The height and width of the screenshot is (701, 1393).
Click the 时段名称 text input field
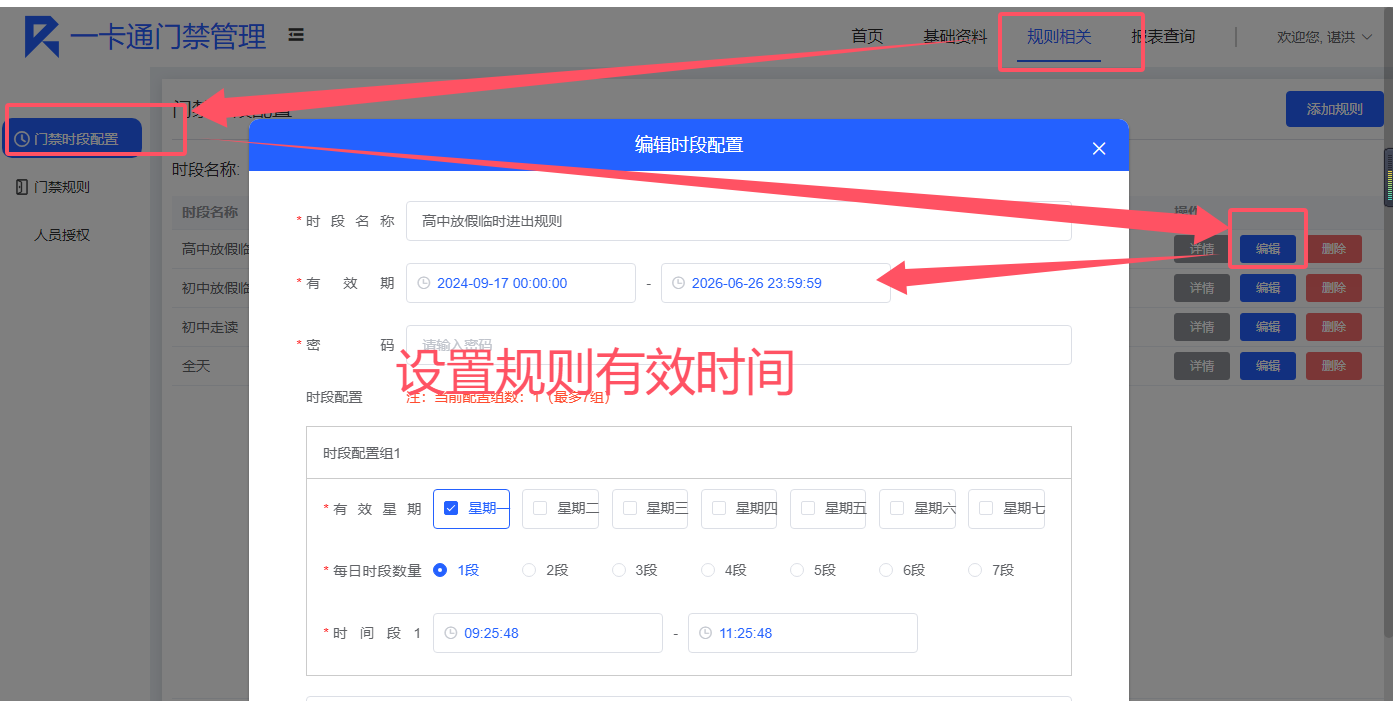[x=737, y=221]
